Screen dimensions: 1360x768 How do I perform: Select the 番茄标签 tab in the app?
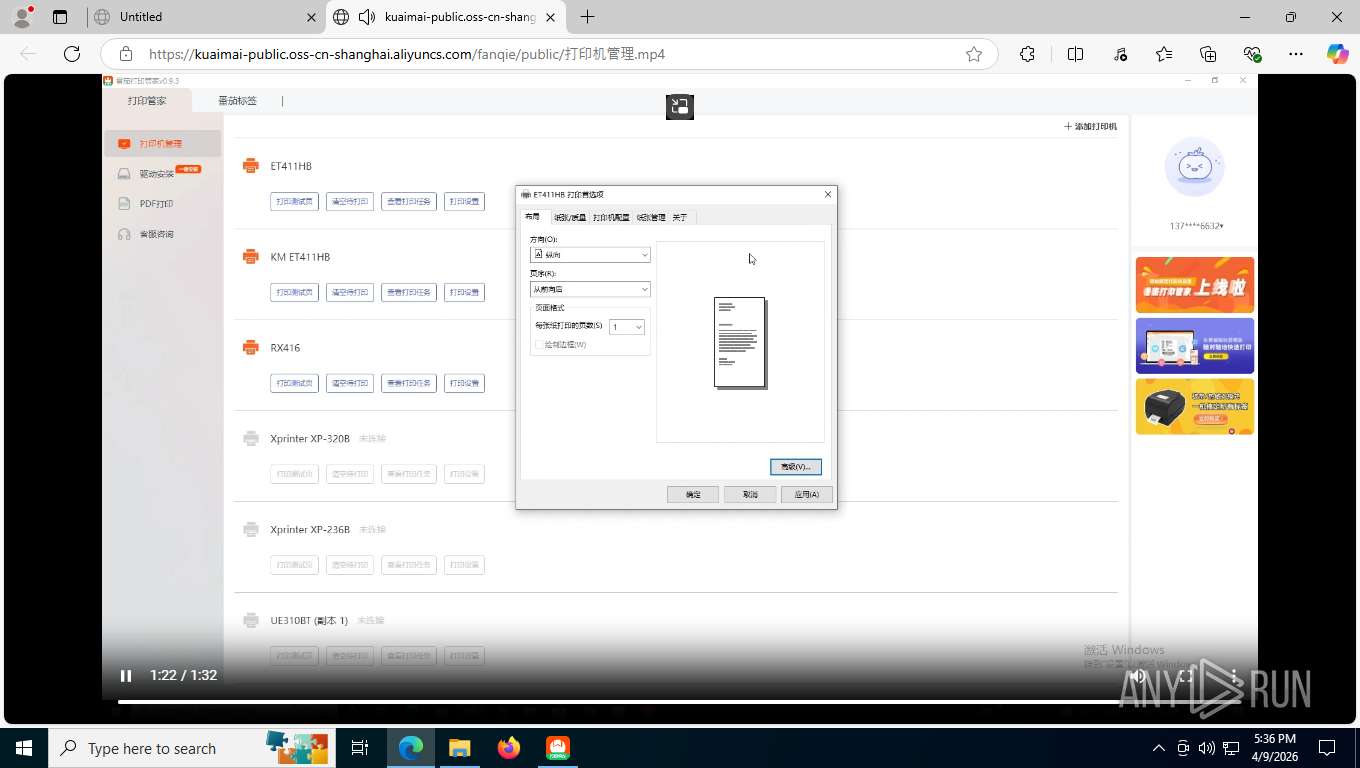pos(238,101)
